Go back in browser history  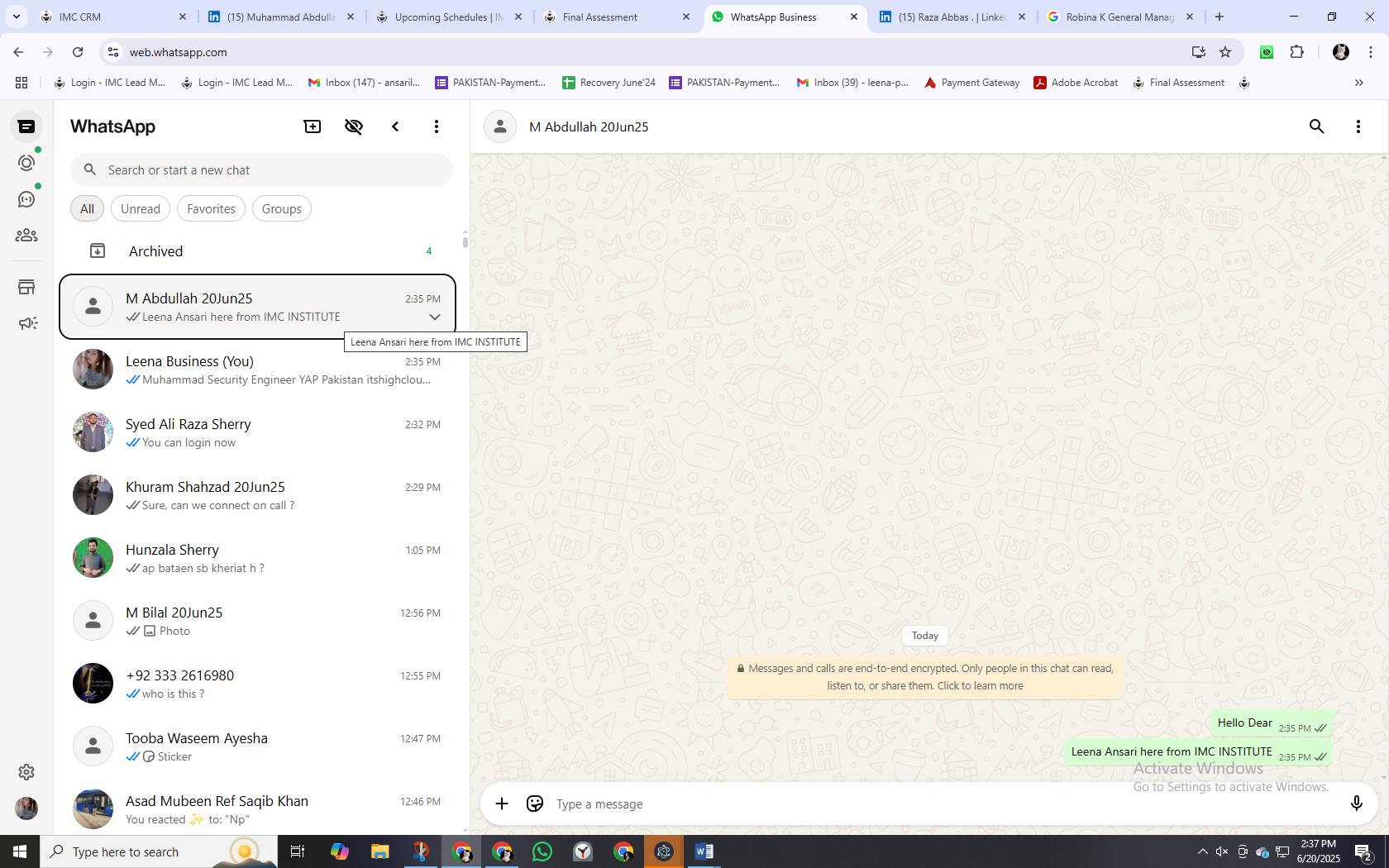pos(18,52)
